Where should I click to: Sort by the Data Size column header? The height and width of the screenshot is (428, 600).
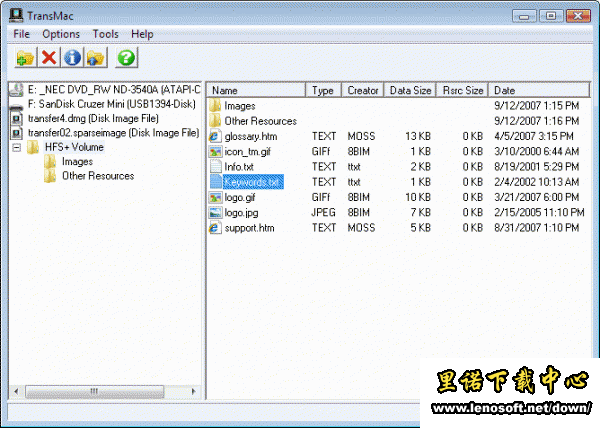click(x=410, y=90)
